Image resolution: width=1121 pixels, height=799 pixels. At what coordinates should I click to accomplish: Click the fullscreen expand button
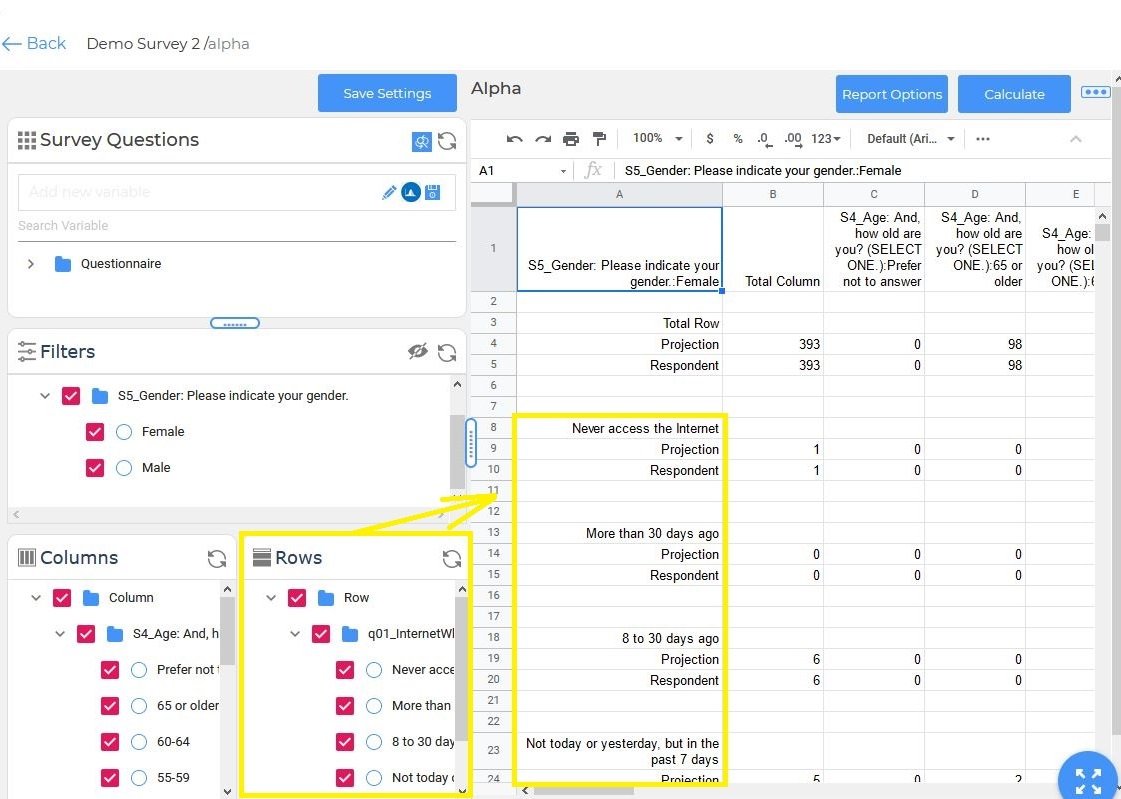(x=1088, y=780)
